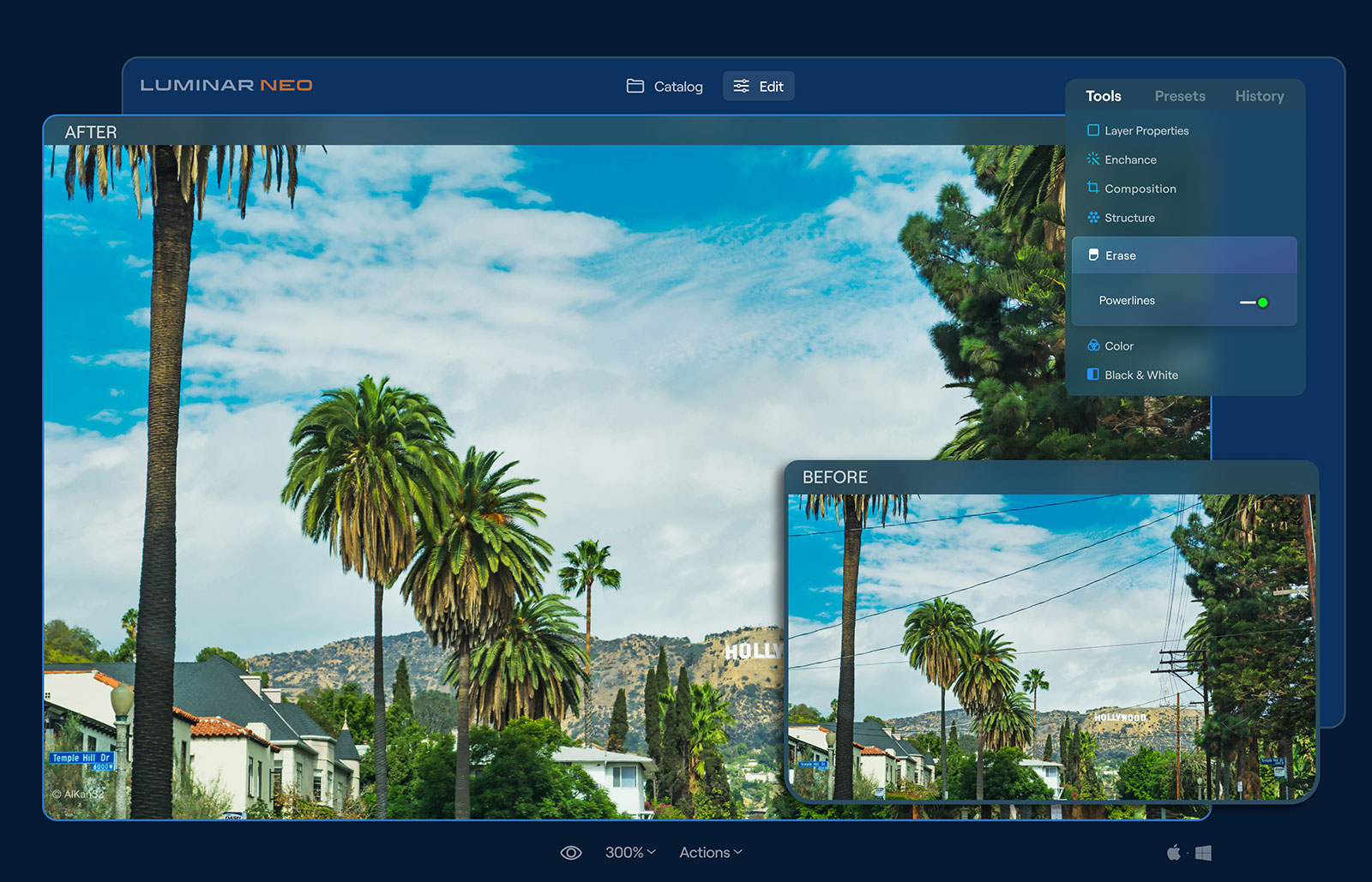This screenshot has width=1372, height=882.
Task: Open the 300% zoom dropdown
Action: click(x=630, y=852)
